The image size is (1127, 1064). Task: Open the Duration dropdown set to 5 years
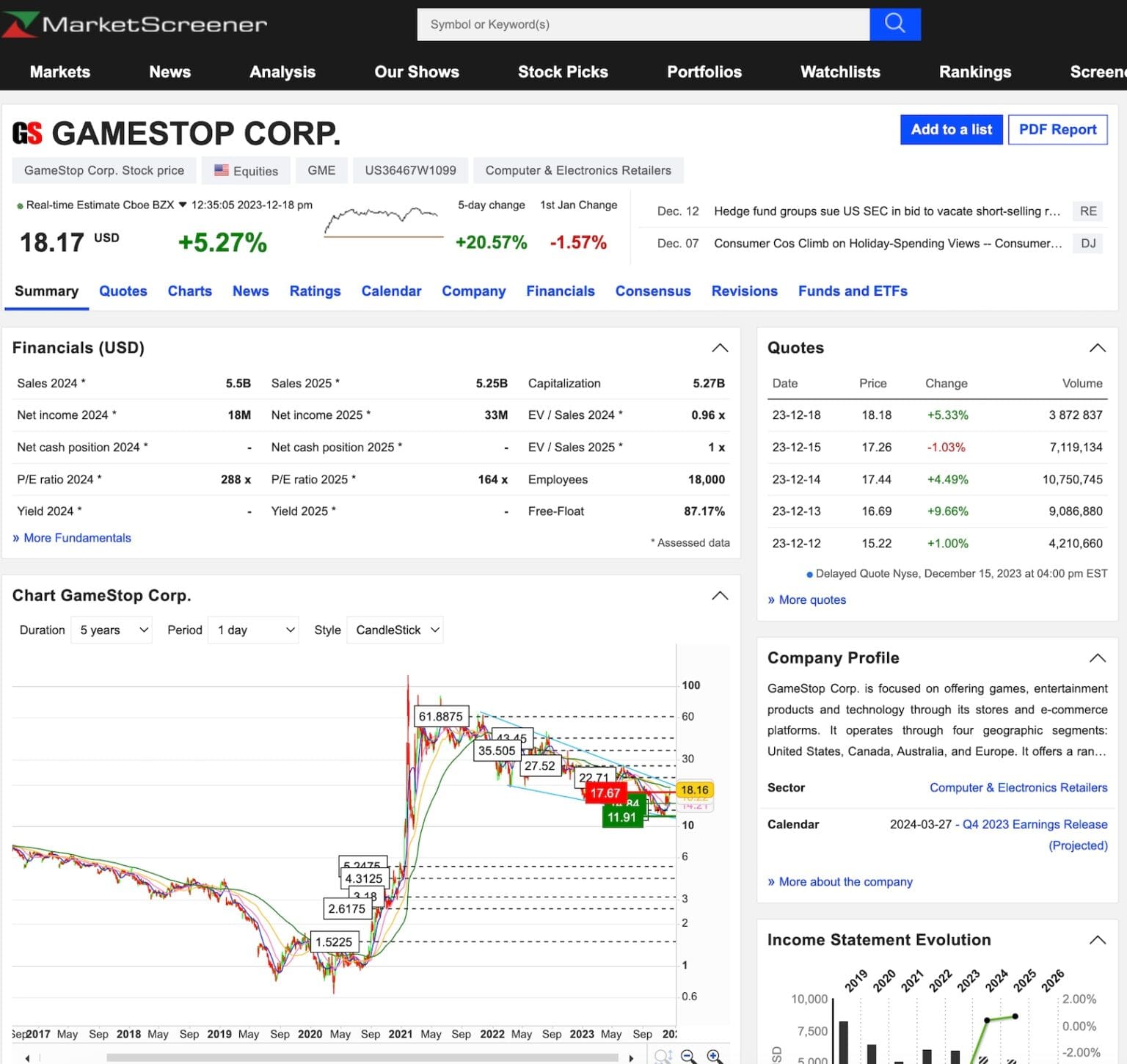pos(112,630)
